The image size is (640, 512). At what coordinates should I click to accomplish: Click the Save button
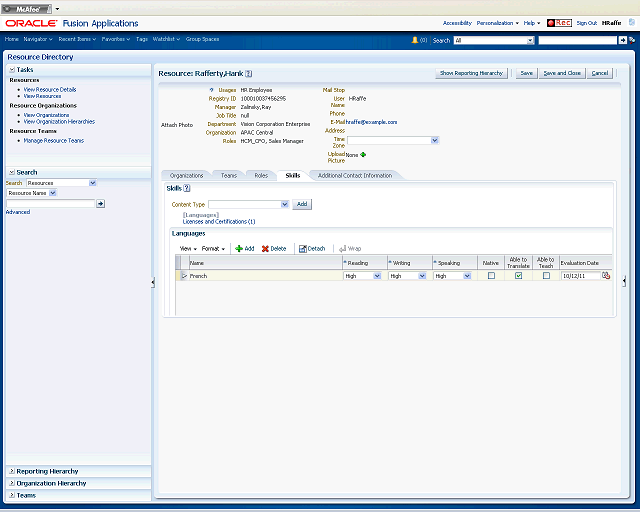click(527, 73)
